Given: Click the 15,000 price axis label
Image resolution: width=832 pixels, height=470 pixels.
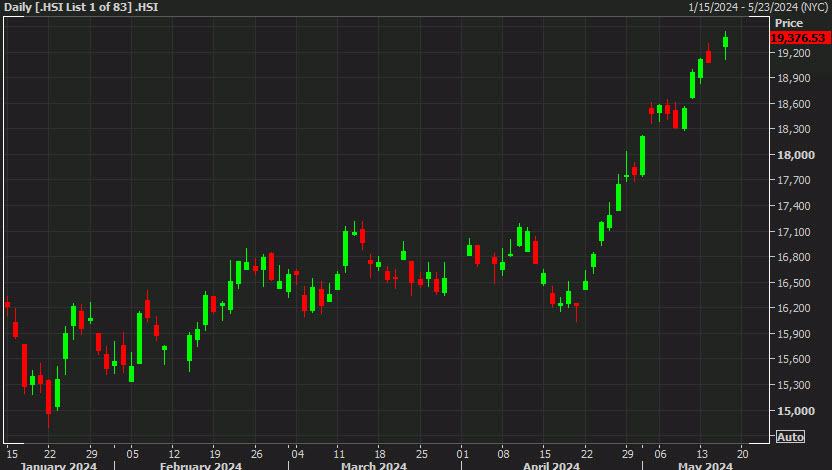Looking at the screenshot, I should [x=795, y=411].
